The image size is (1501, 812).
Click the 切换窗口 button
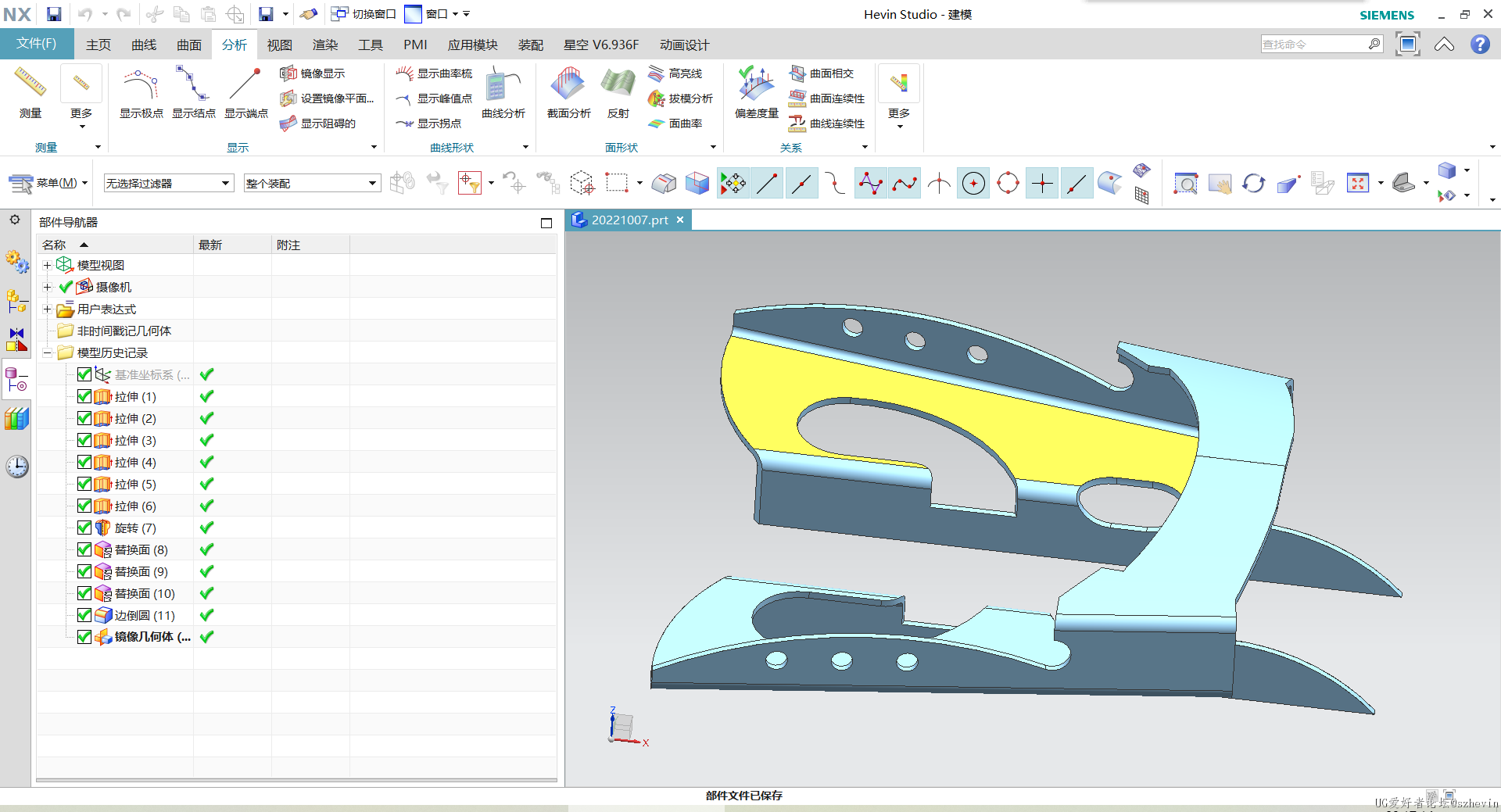pos(364,14)
